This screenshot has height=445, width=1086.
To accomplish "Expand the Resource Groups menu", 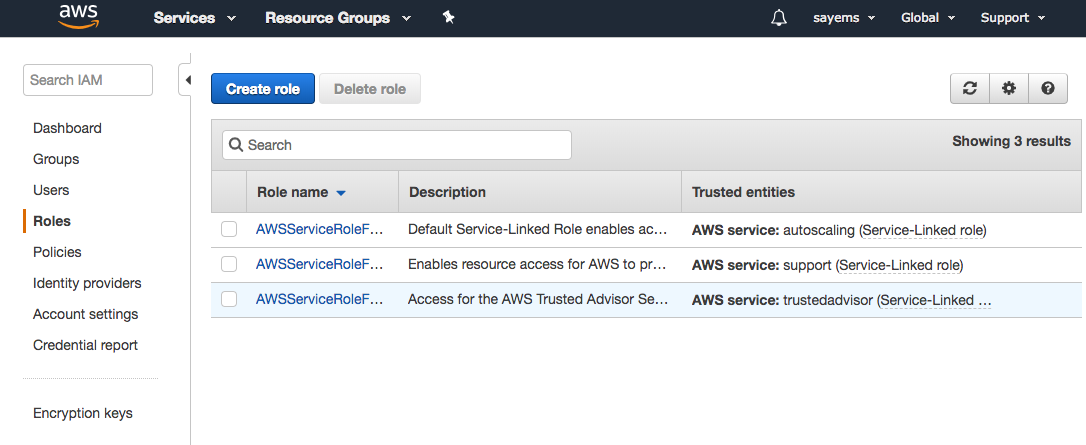I will click(x=338, y=18).
